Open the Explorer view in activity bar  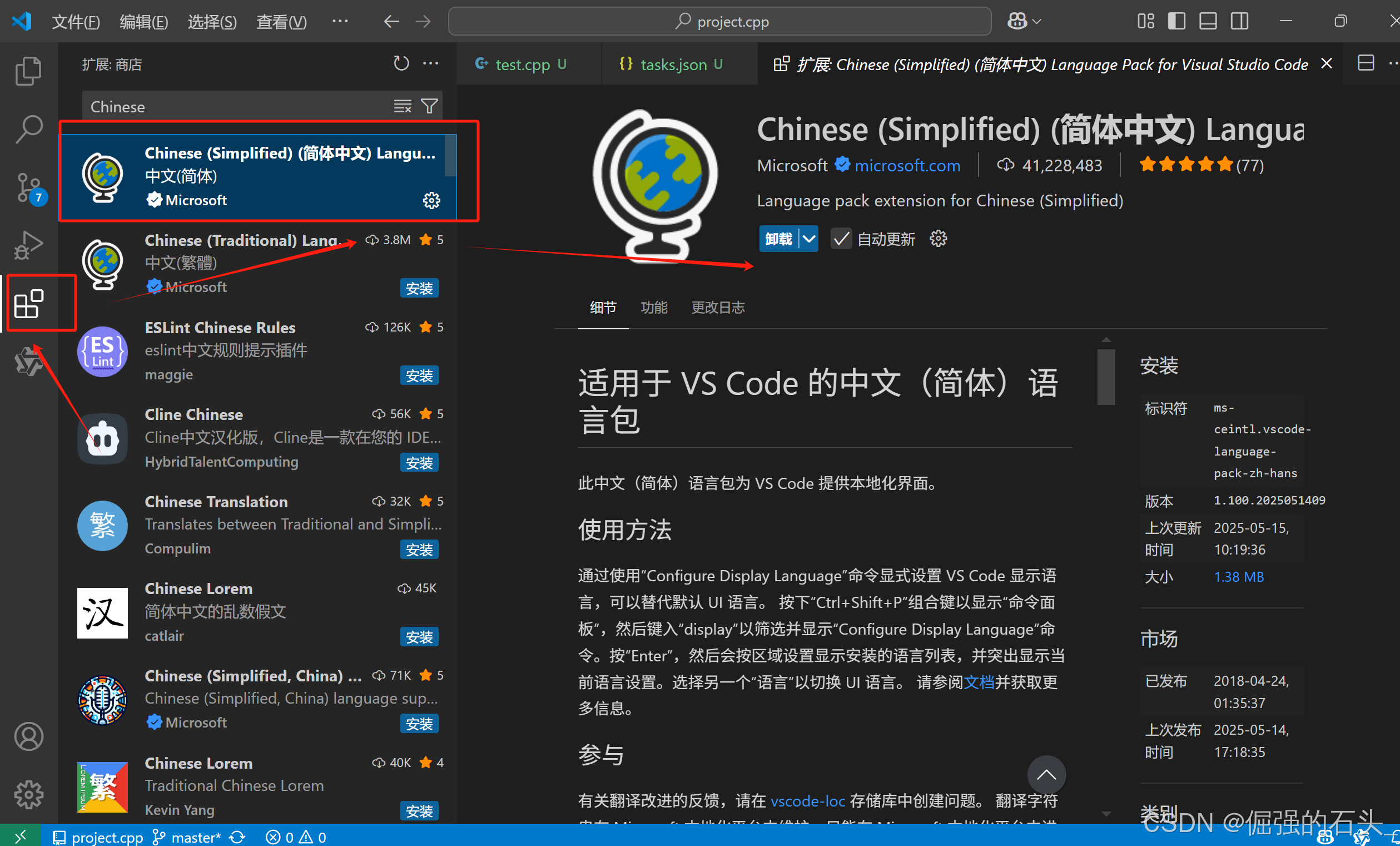[x=28, y=72]
